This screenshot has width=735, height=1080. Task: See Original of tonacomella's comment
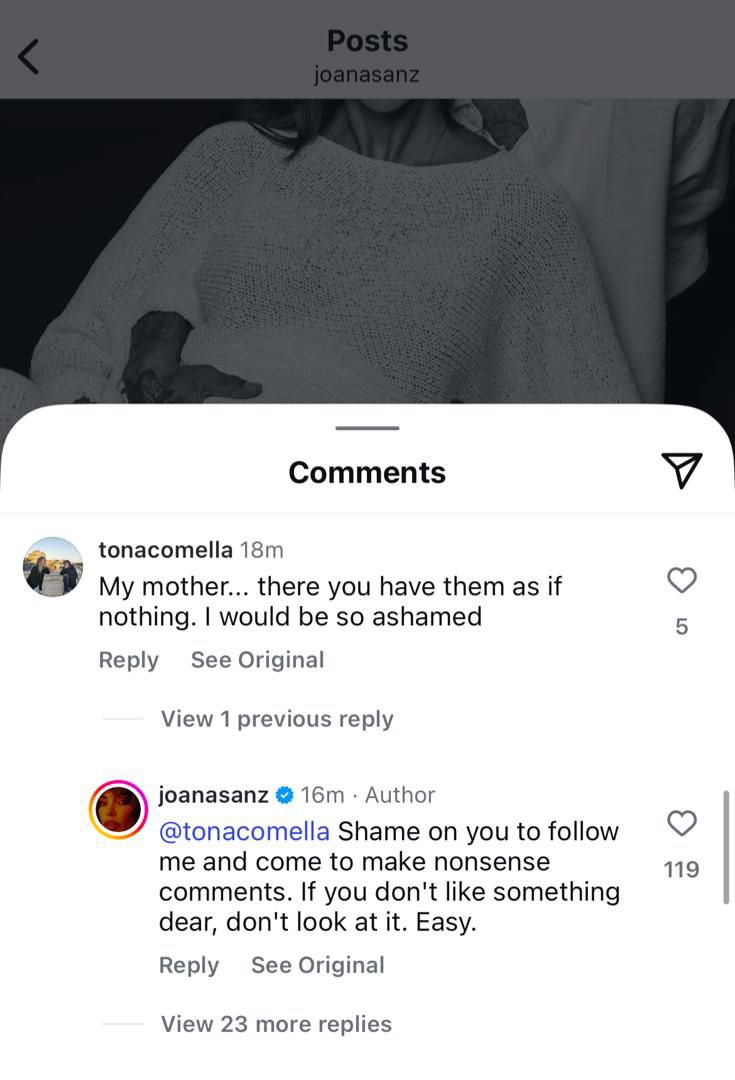click(257, 660)
